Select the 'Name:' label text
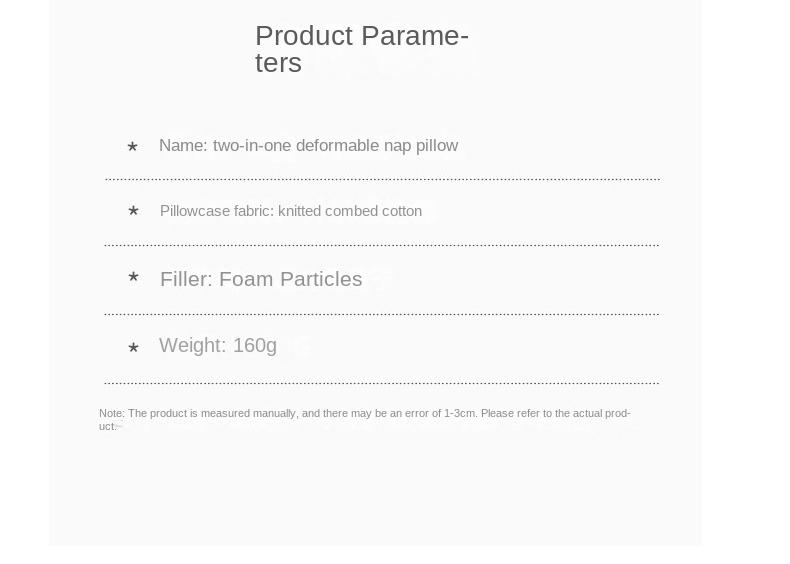 point(183,146)
